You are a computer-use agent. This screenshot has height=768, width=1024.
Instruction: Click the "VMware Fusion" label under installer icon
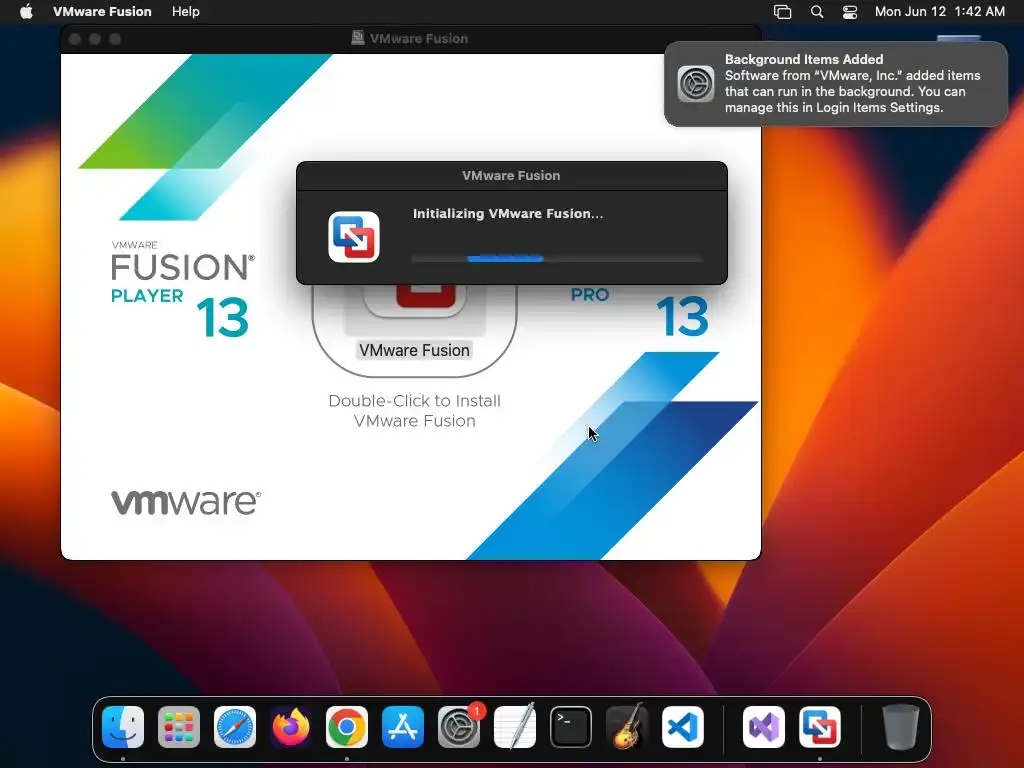coord(415,350)
